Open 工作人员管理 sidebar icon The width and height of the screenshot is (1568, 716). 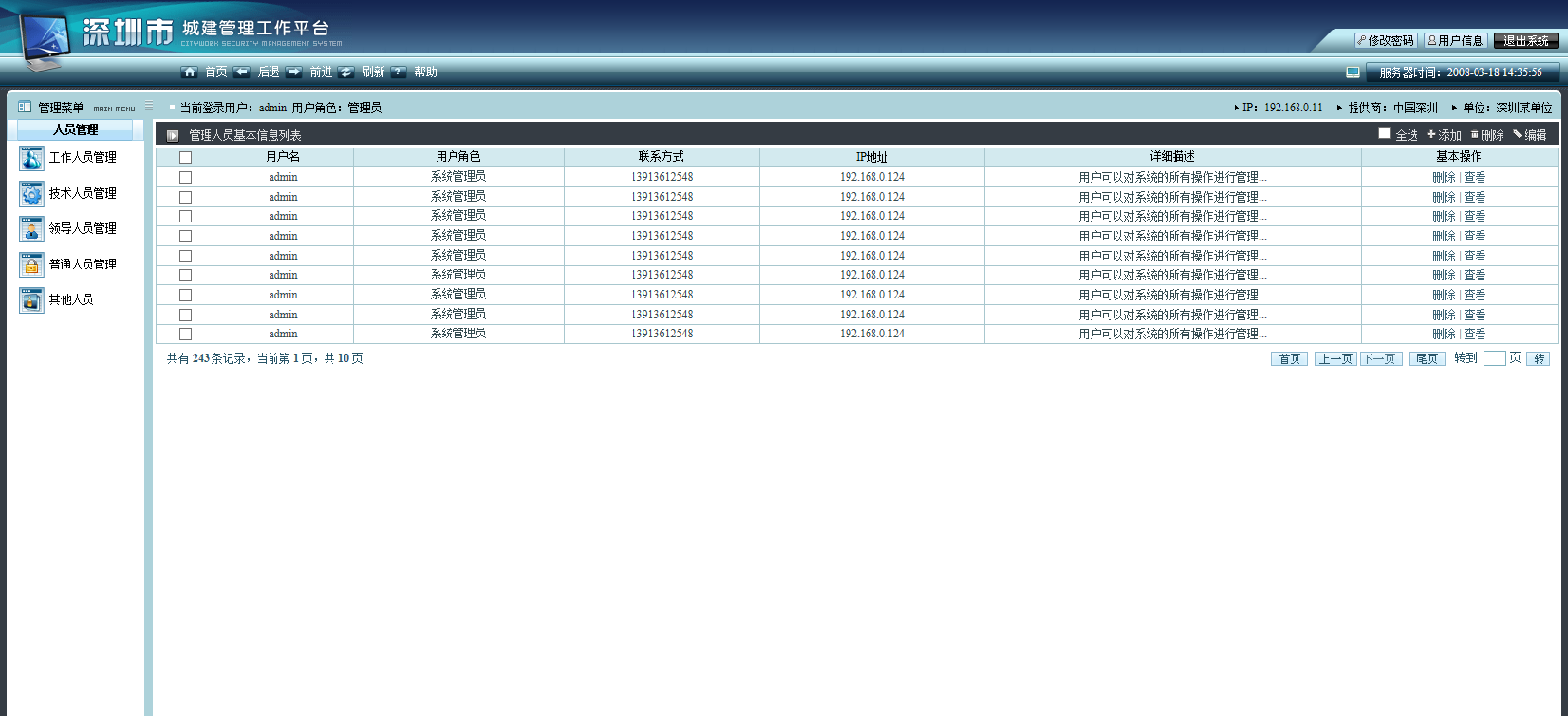31,157
